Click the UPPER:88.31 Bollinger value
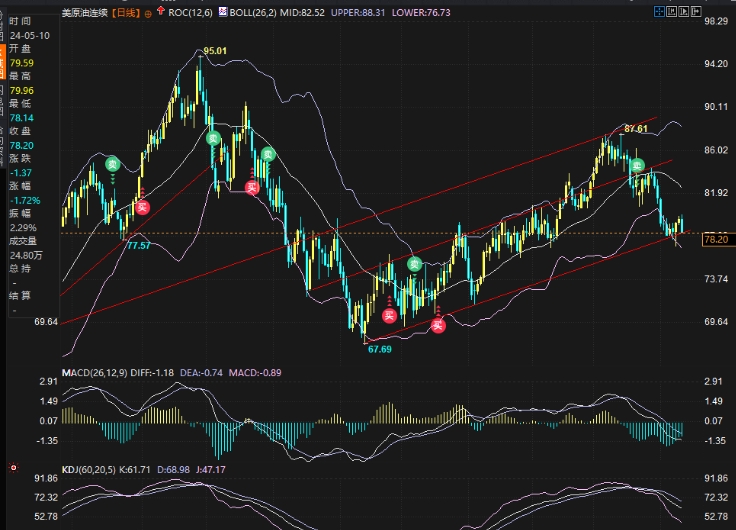Screen dimensions: 736x530 [x=358, y=13]
